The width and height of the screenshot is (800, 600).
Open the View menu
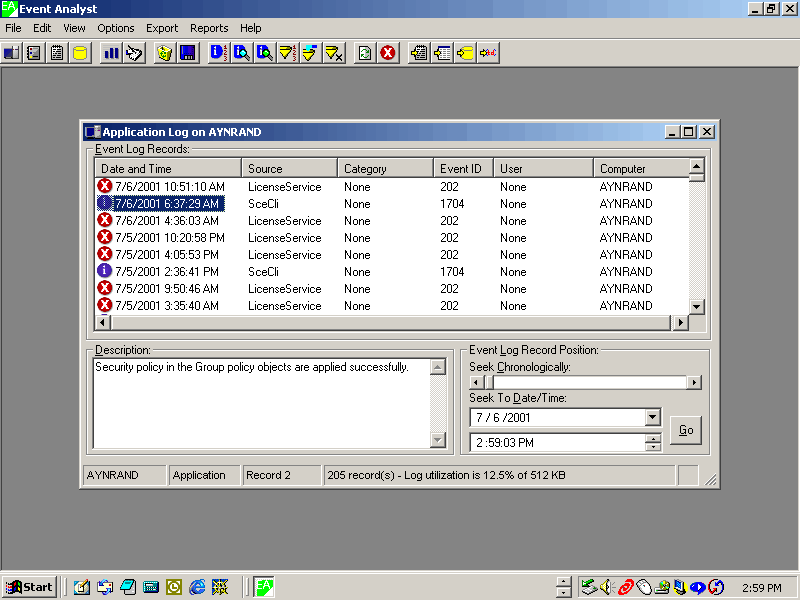click(x=74, y=28)
